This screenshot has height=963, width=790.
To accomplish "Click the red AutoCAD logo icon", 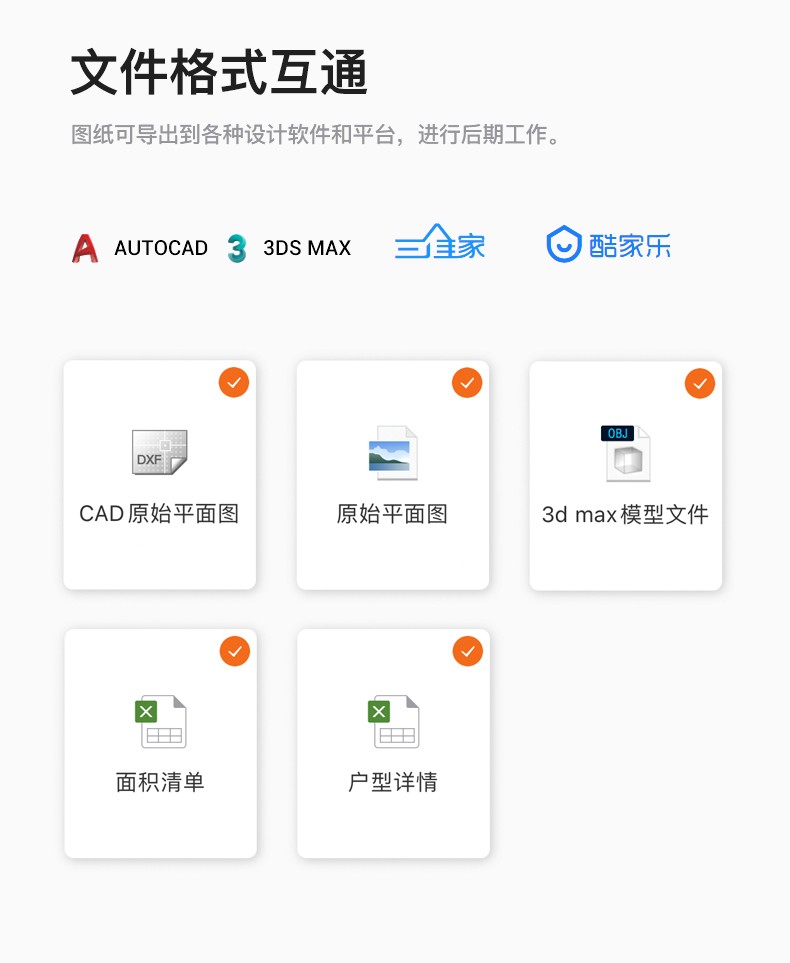I will [85, 248].
